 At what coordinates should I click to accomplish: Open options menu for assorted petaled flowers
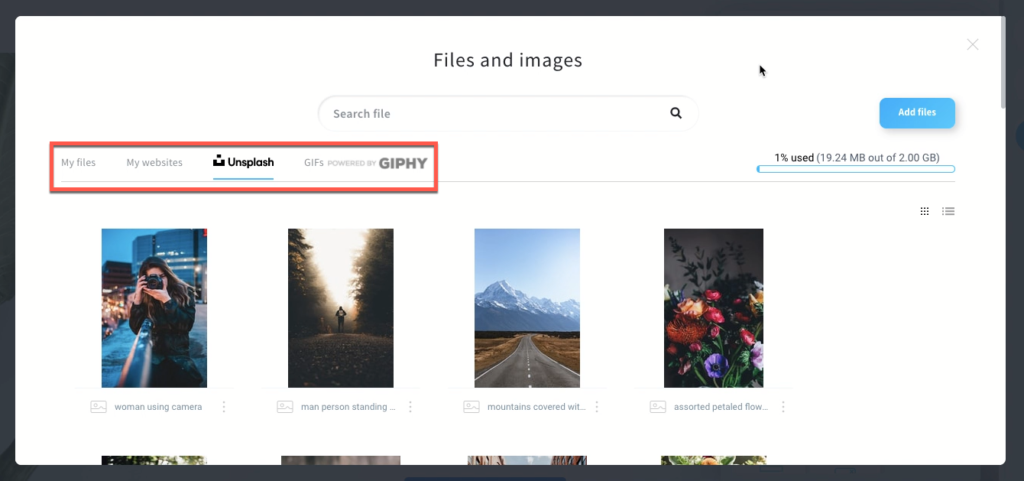tap(783, 407)
